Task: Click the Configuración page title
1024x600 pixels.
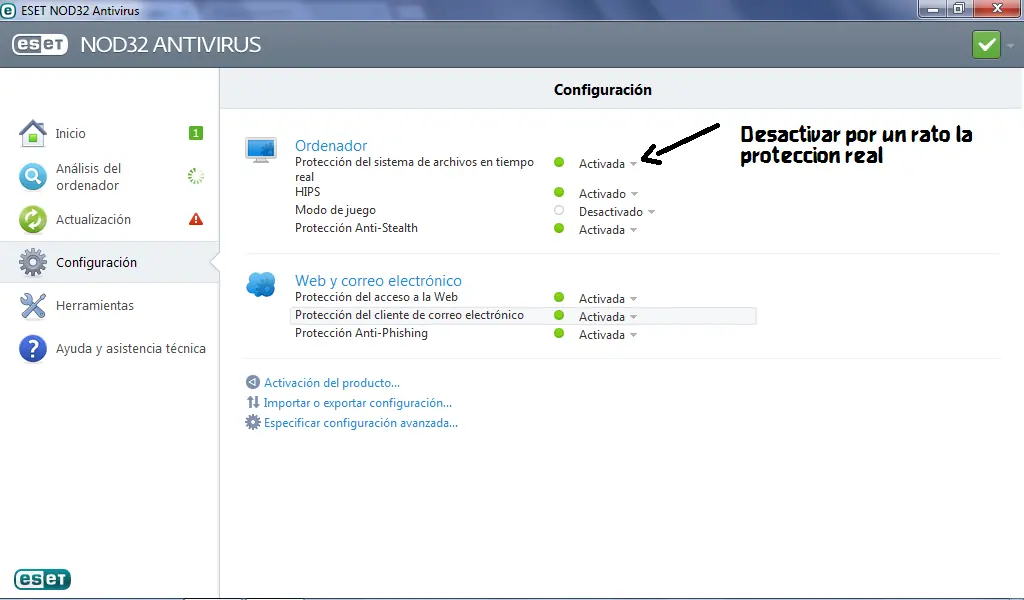Action: tap(603, 90)
